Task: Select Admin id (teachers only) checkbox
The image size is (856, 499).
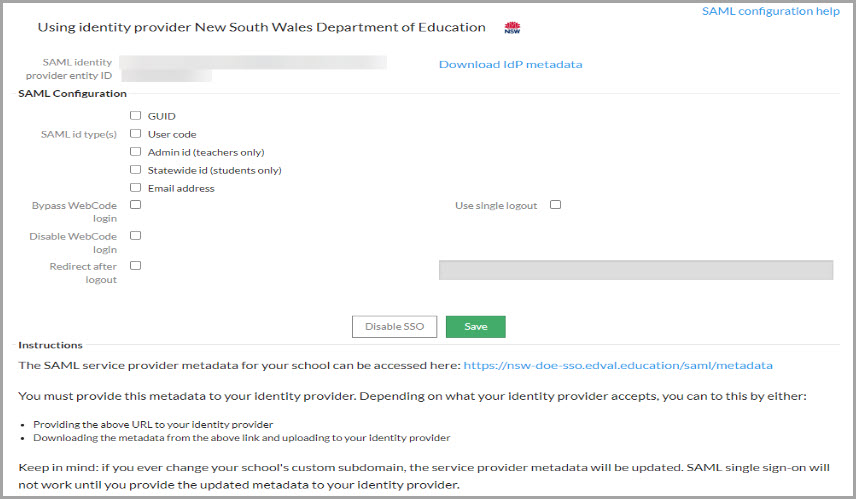Action: coord(135,152)
